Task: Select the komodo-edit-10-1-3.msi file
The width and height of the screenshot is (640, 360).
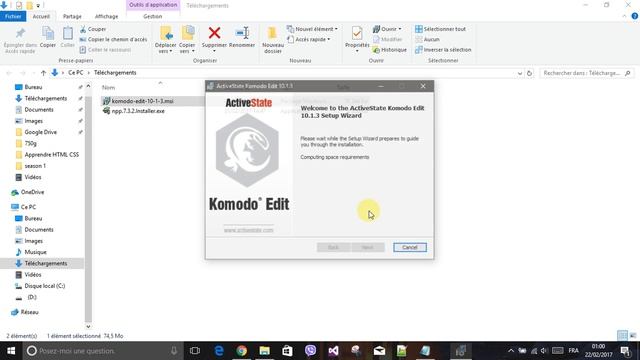Action: click(142, 101)
